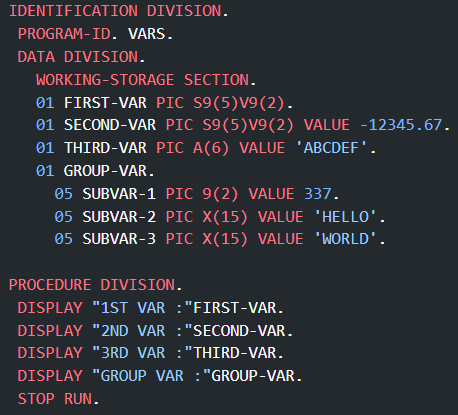Click the SUBVAR-3 field name
The height and width of the screenshot is (415, 458).
[x=119, y=239]
